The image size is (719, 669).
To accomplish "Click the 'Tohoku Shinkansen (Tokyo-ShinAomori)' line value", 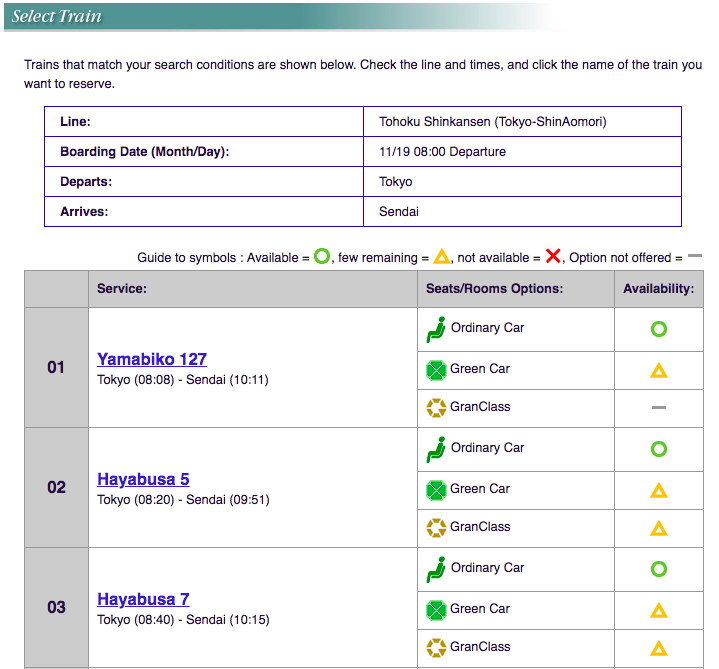I will pos(492,122).
